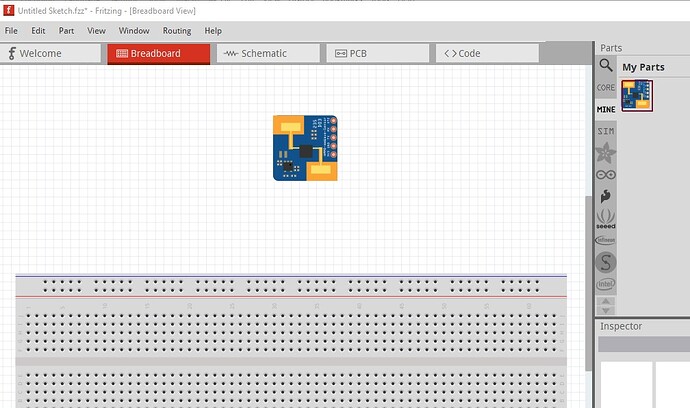Open the parts search magnifier

click(x=606, y=66)
